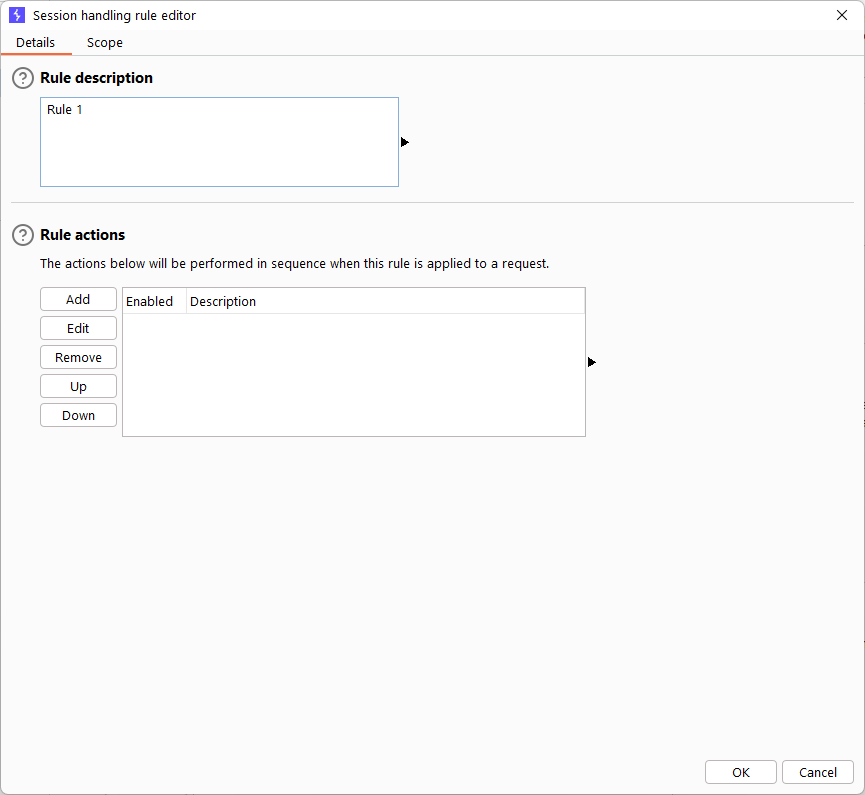The image size is (865, 795).
Task: Click the empty rule actions table area
Action: click(354, 375)
